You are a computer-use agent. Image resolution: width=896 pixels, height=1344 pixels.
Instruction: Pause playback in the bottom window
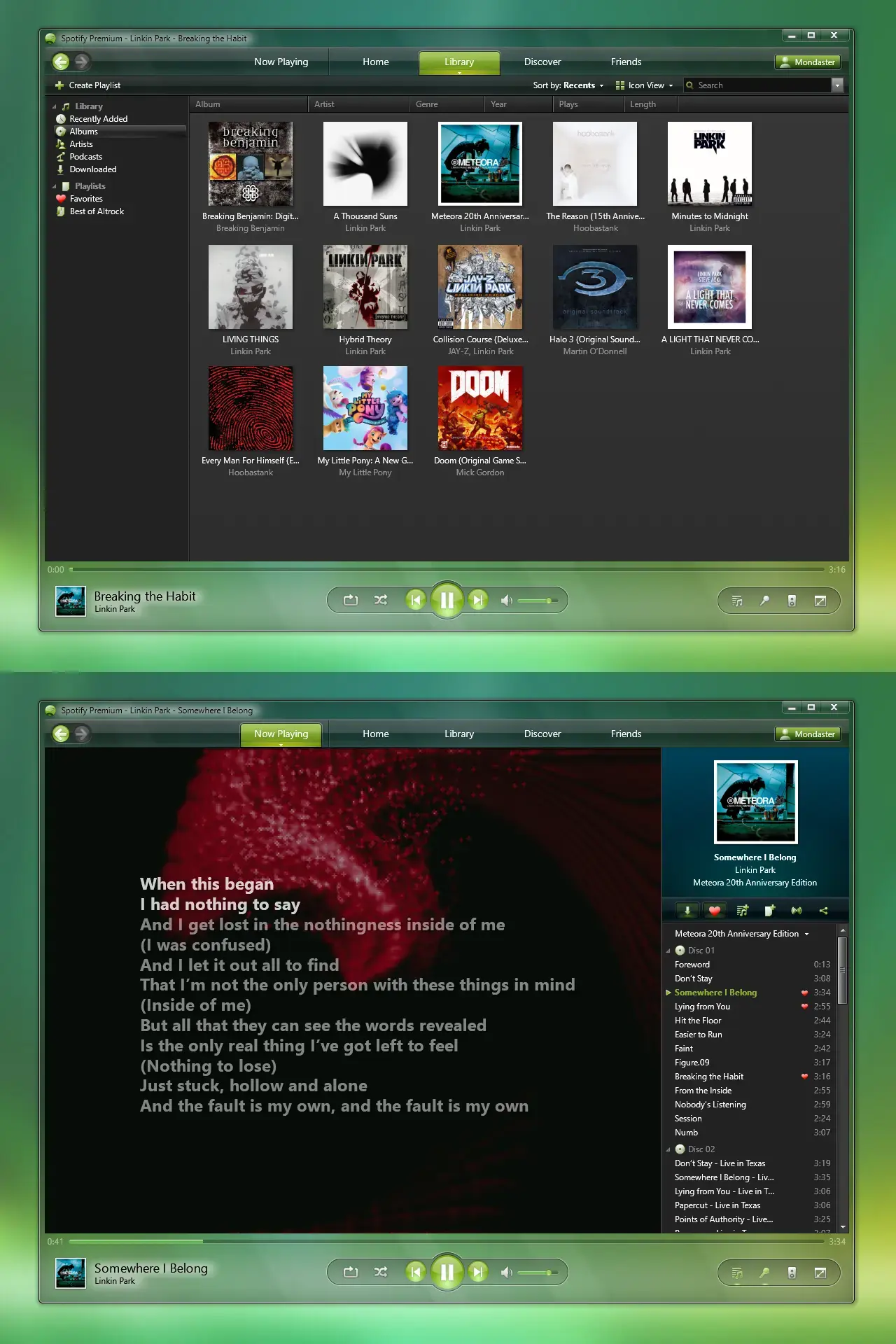[447, 1272]
